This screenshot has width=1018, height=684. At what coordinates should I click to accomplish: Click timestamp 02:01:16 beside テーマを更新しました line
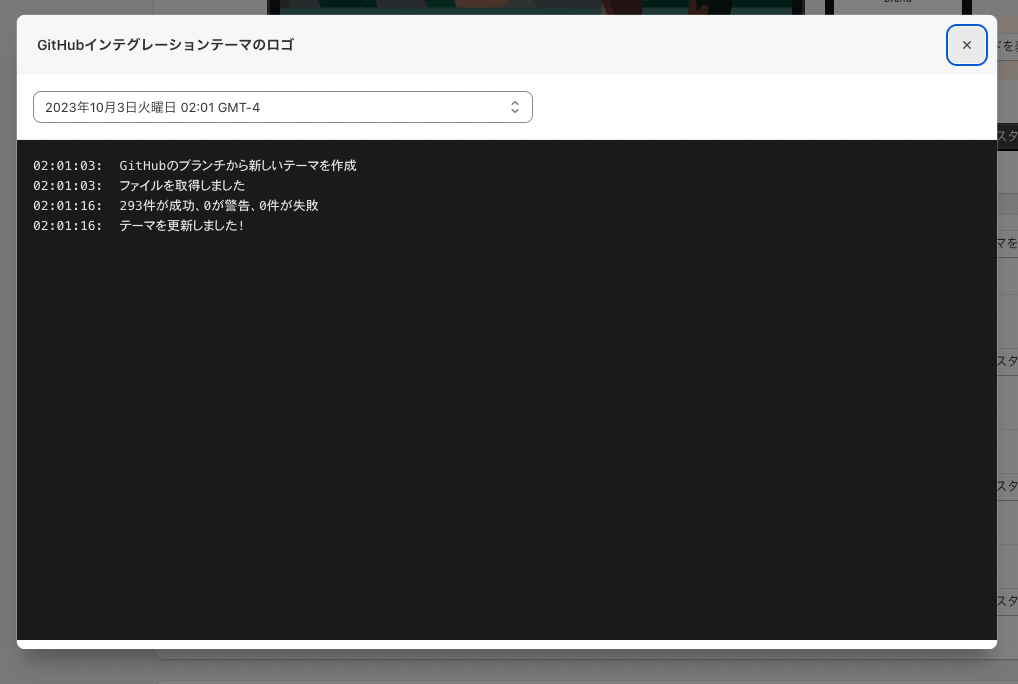68,226
